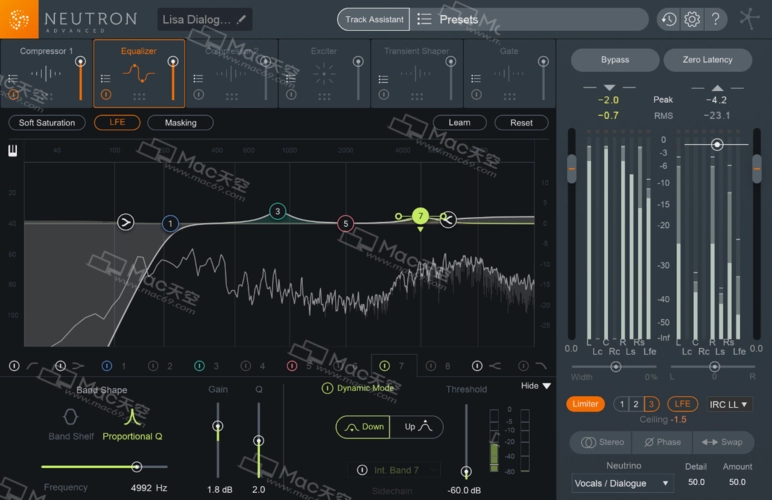Screen dimensions: 772x500
Task: Adjust the Width slider knob
Action: click(615, 367)
